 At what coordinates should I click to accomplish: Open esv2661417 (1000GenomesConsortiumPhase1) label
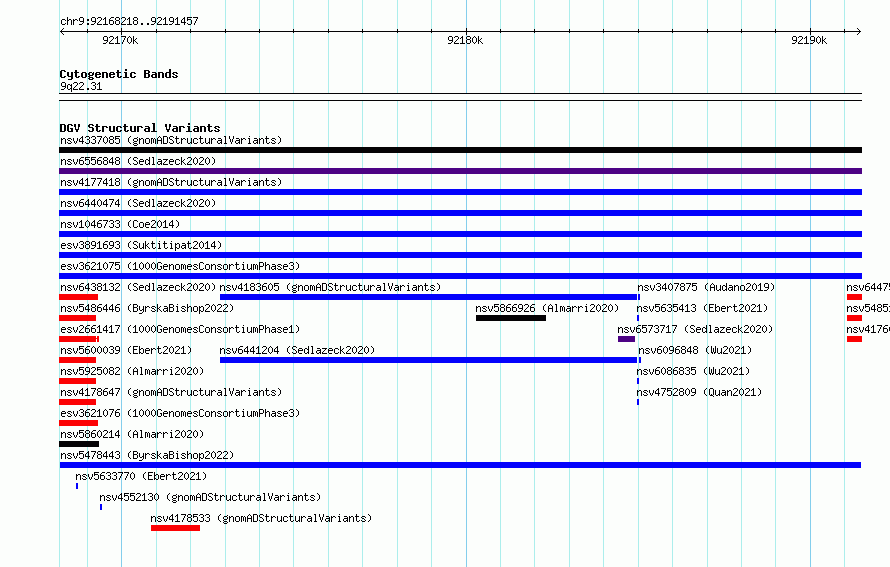click(180, 329)
